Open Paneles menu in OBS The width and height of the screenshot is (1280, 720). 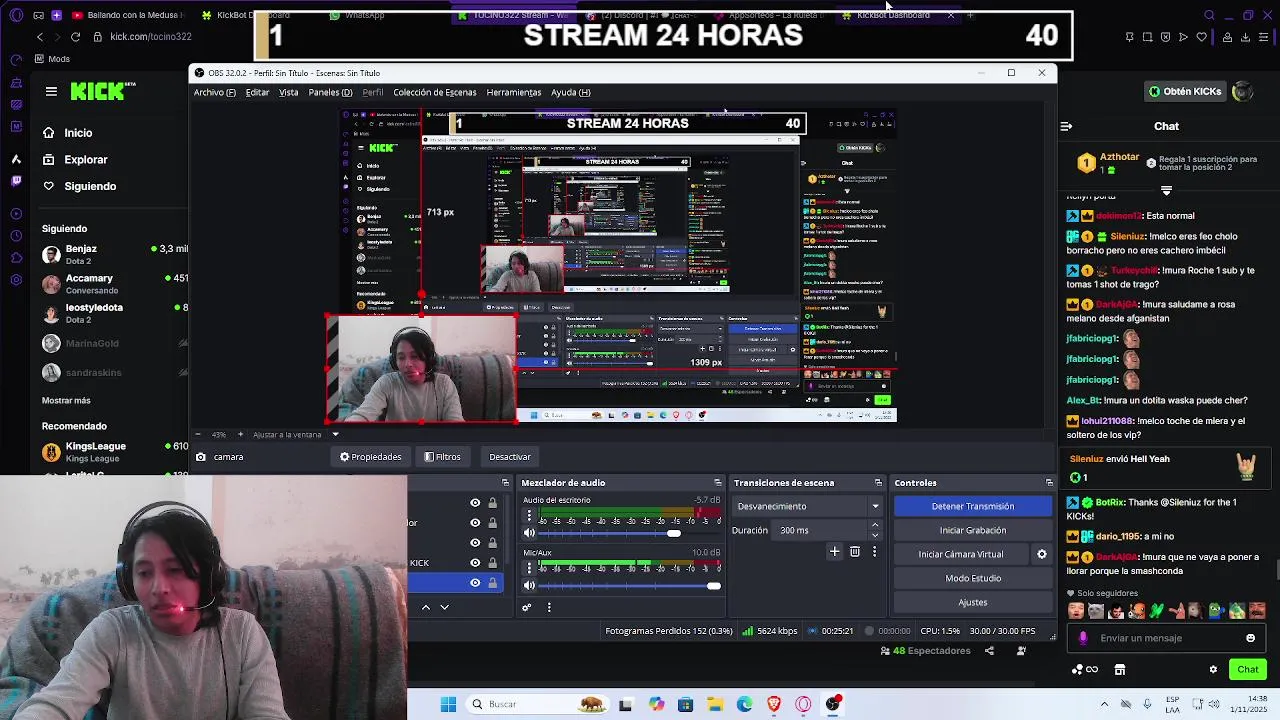(x=330, y=92)
